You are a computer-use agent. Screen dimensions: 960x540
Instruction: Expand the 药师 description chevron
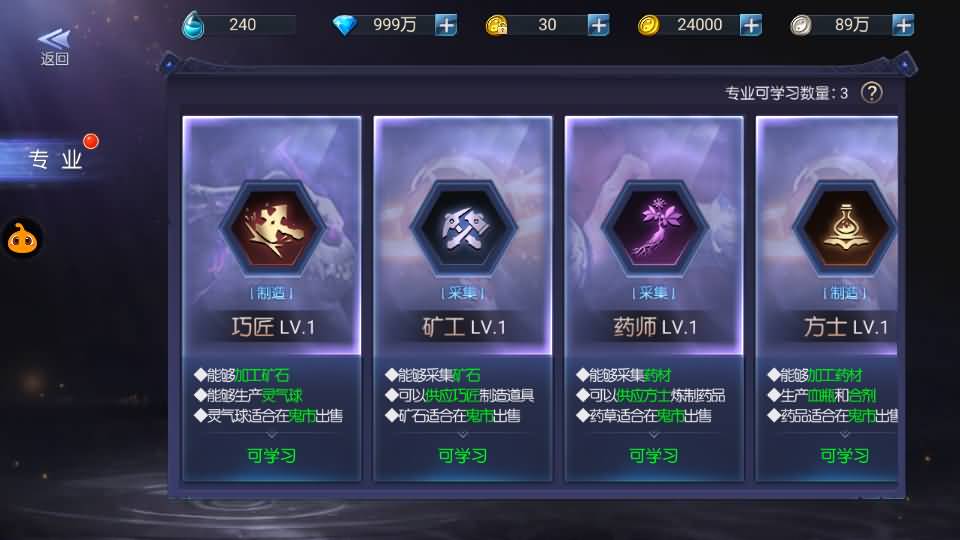click(654, 435)
